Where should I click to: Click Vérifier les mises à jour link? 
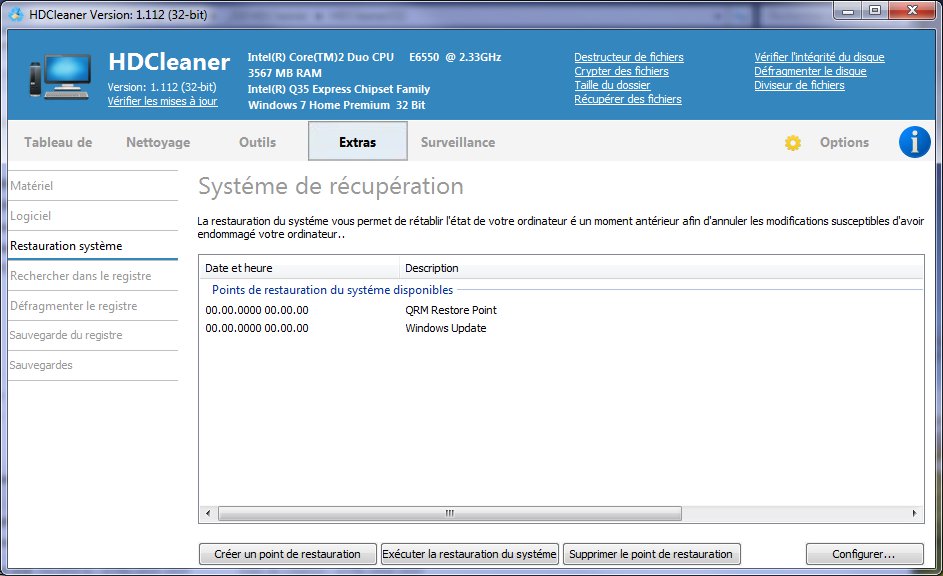(x=162, y=101)
